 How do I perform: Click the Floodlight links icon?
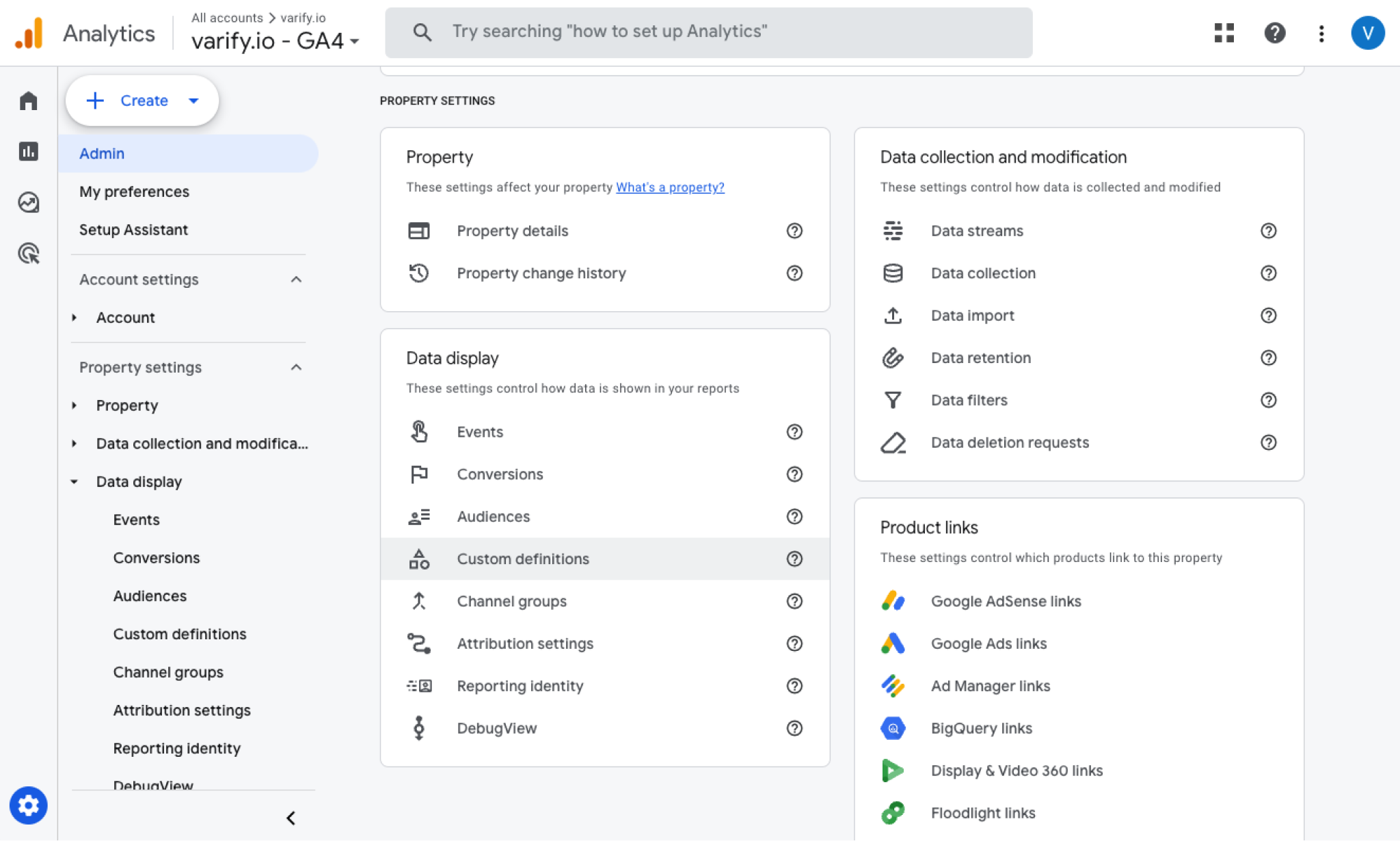click(x=893, y=813)
